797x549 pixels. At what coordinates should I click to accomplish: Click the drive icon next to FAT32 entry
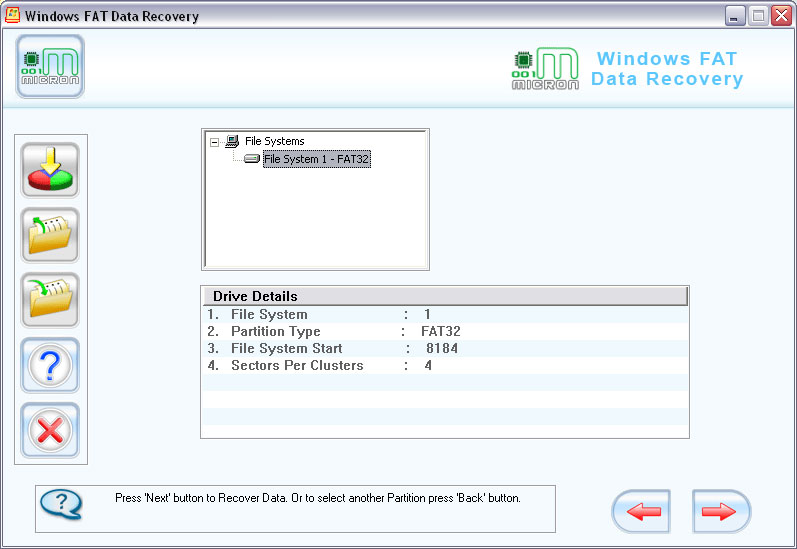pyautogui.click(x=252, y=159)
